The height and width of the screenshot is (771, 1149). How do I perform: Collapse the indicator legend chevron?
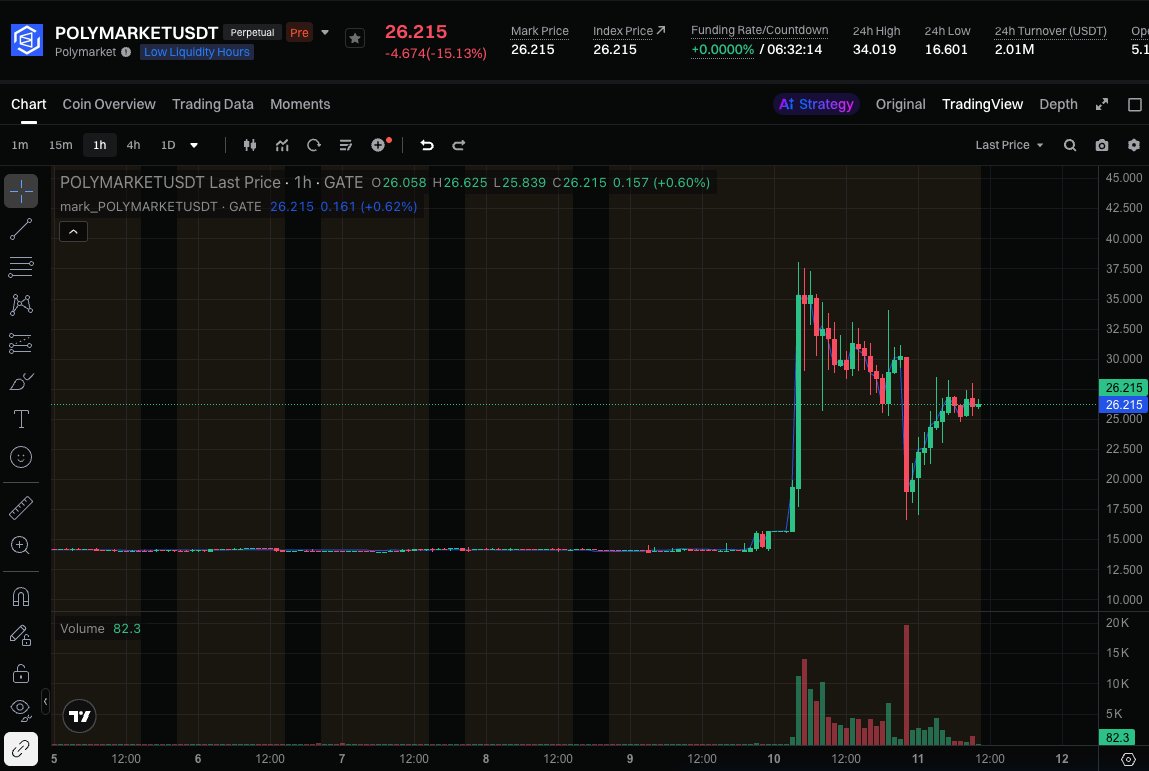(x=73, y=232)
